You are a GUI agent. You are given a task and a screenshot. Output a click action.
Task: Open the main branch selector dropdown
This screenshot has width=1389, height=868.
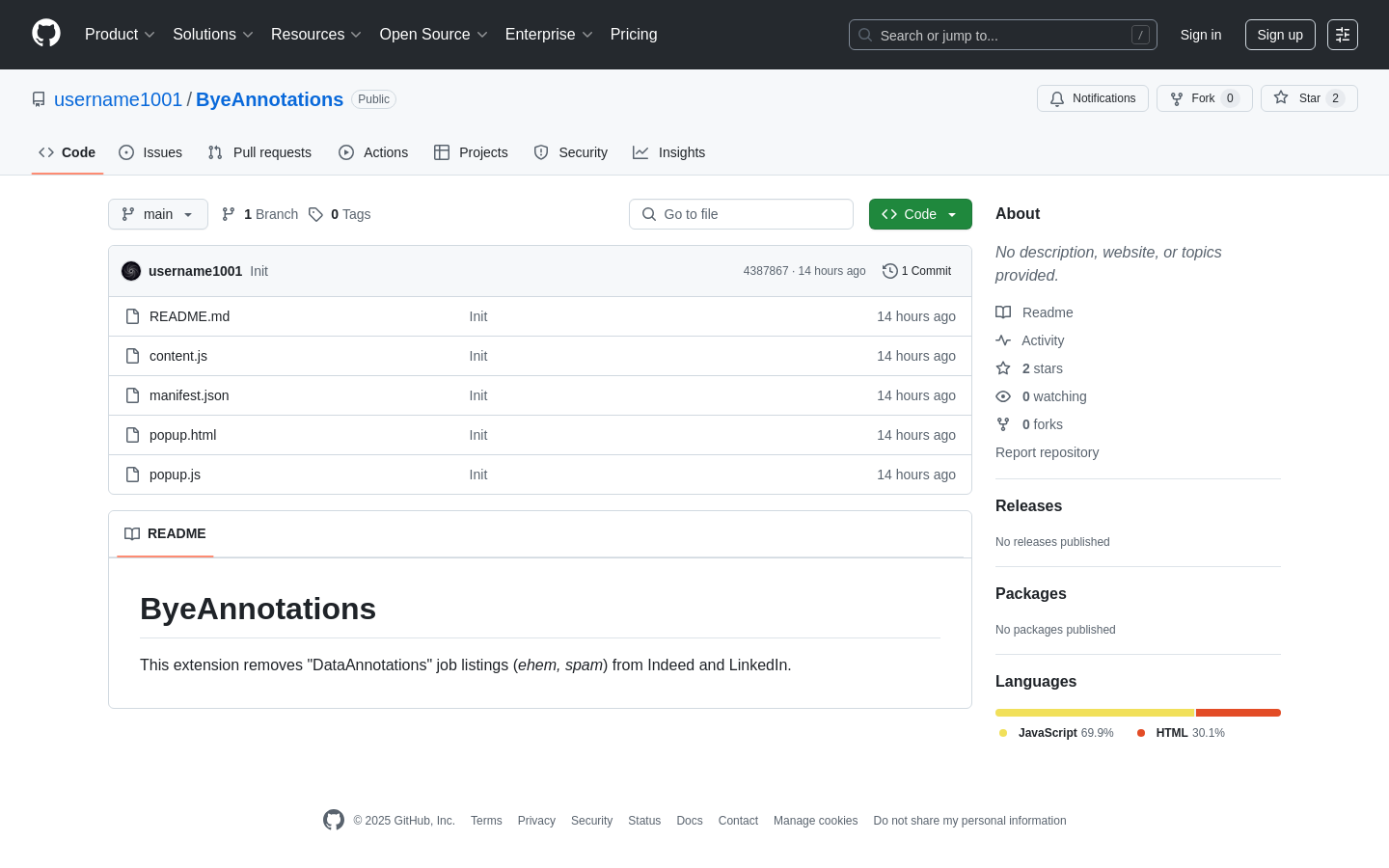[158, 214]
